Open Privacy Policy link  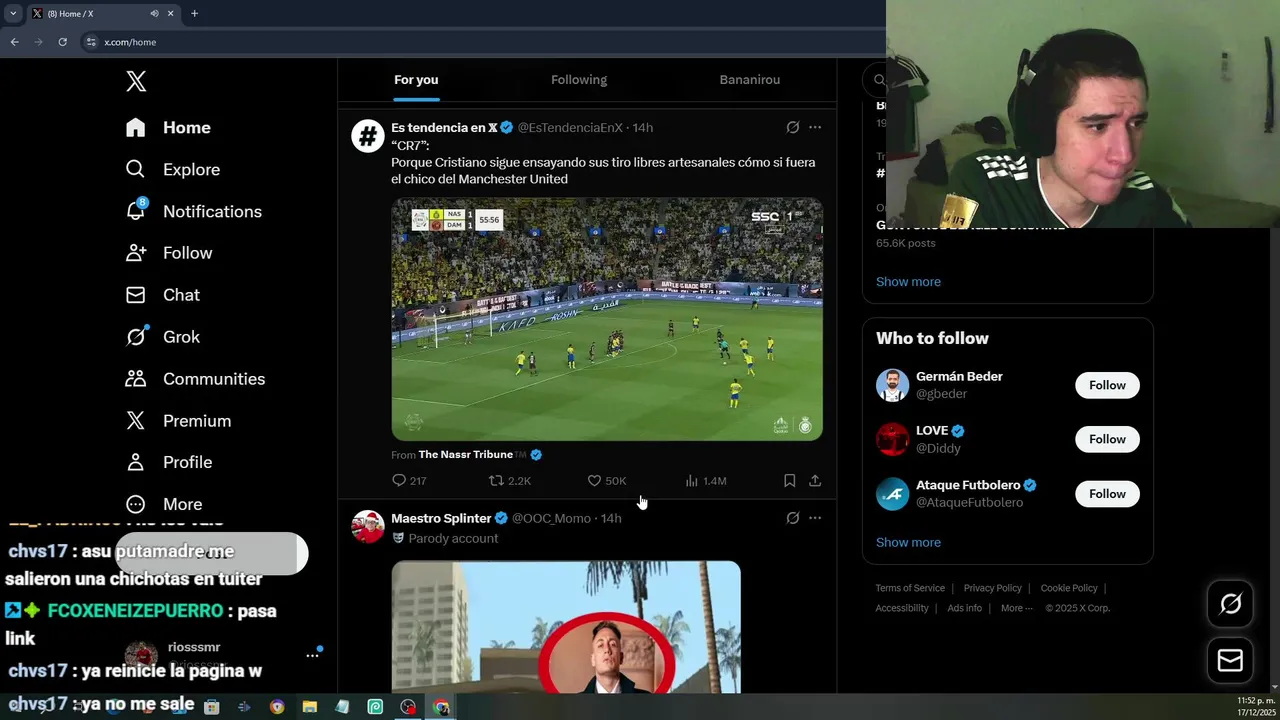[x=992, y=588]
